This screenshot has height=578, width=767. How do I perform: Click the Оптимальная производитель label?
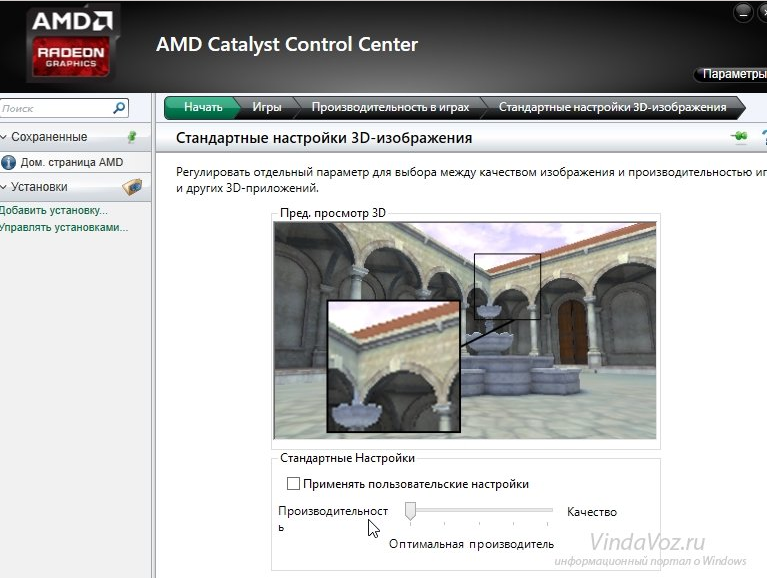click(x=471, y=544)
